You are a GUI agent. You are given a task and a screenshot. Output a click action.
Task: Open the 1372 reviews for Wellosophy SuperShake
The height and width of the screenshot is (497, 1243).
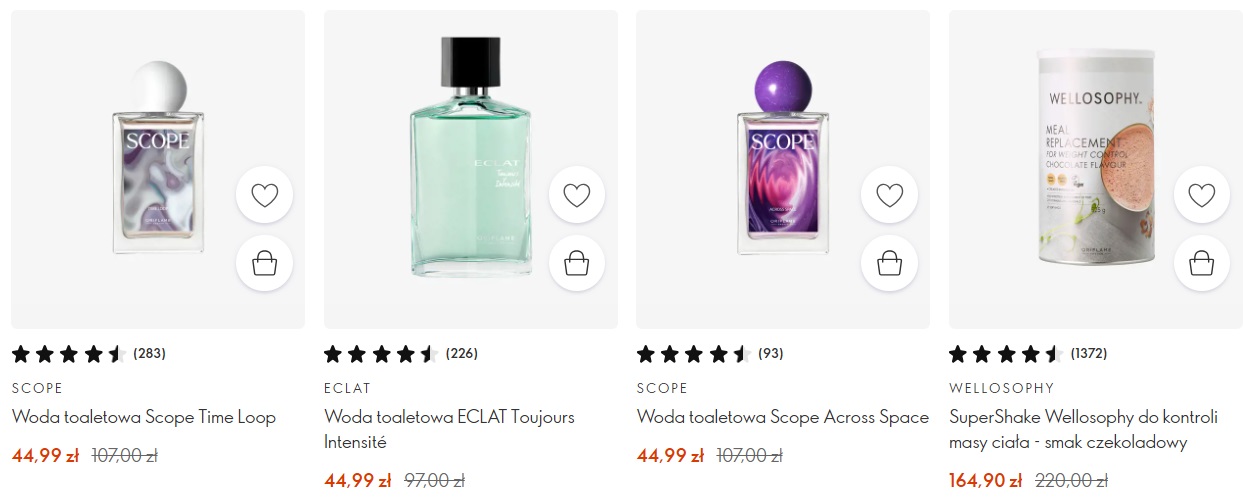[1088, 353]
